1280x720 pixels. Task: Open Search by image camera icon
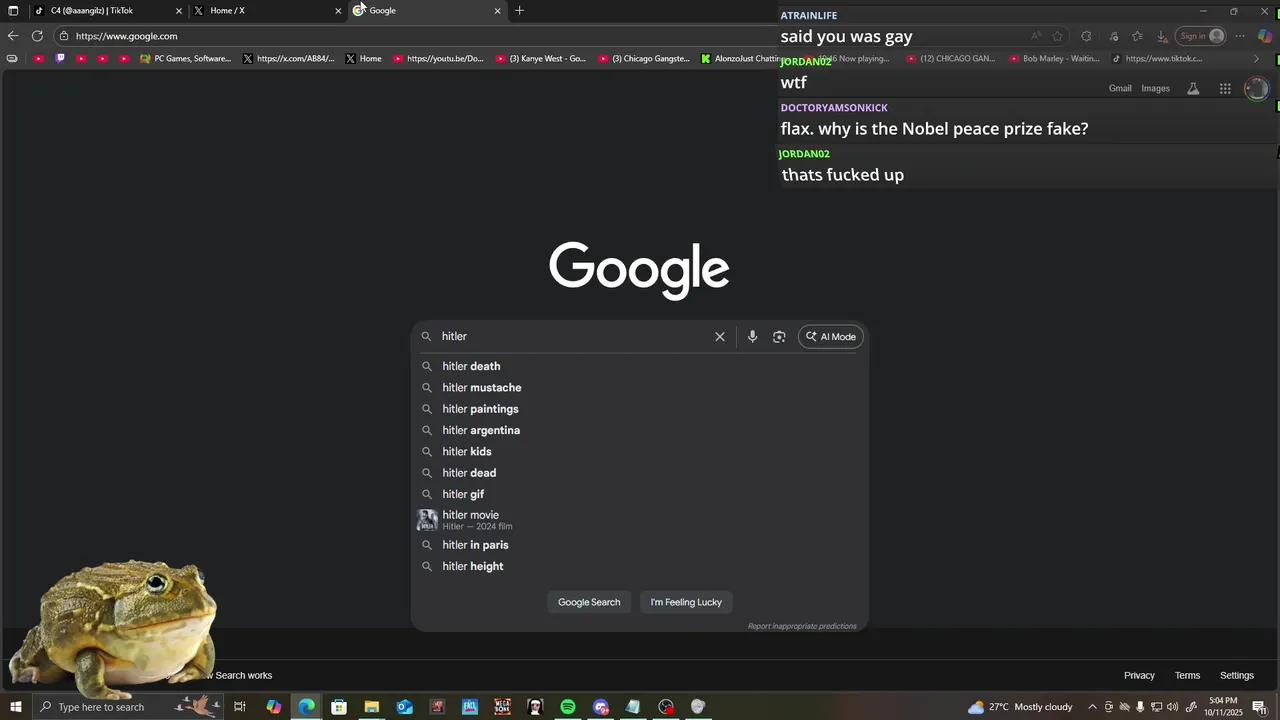779,337
